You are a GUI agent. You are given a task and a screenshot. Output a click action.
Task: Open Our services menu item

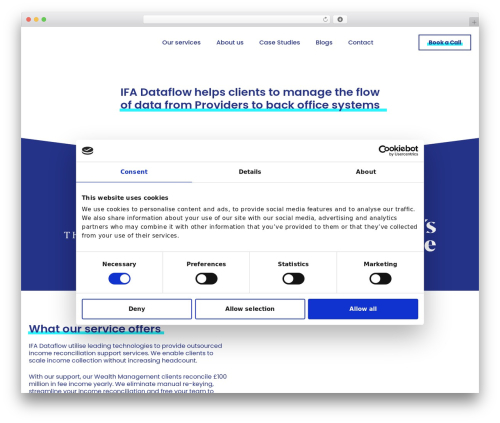[x=181, y=42]
